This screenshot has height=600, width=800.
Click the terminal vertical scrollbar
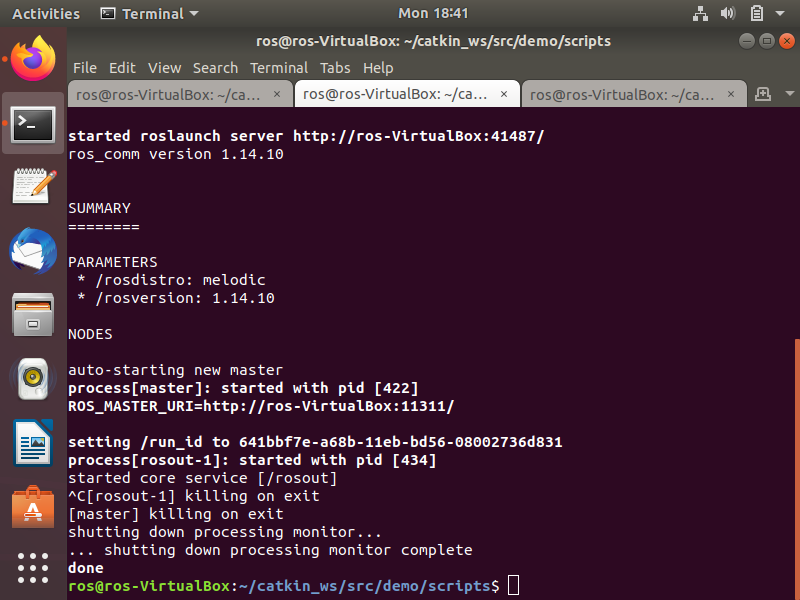[797, 469]
